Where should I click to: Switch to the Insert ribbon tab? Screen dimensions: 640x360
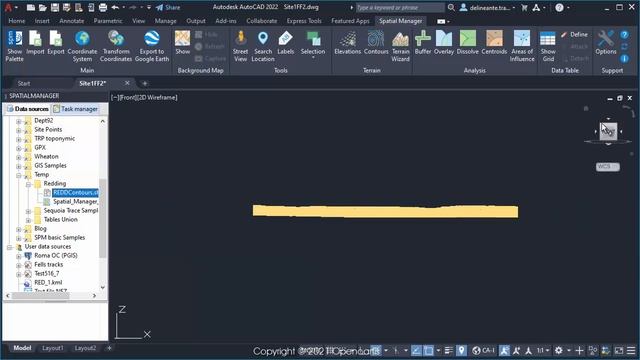pos(42,21)
